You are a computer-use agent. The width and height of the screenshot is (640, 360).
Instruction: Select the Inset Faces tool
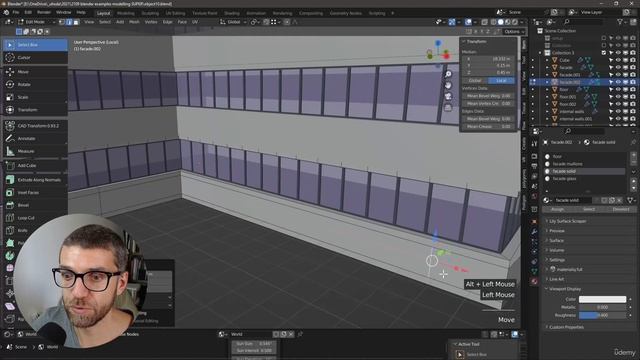[x=35, y=193]
